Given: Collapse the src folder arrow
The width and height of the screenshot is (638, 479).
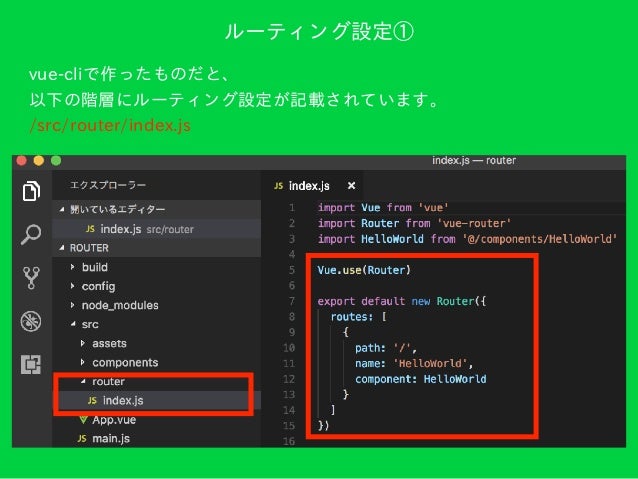Looking at the screenshot, I should (x=73, y=324).
